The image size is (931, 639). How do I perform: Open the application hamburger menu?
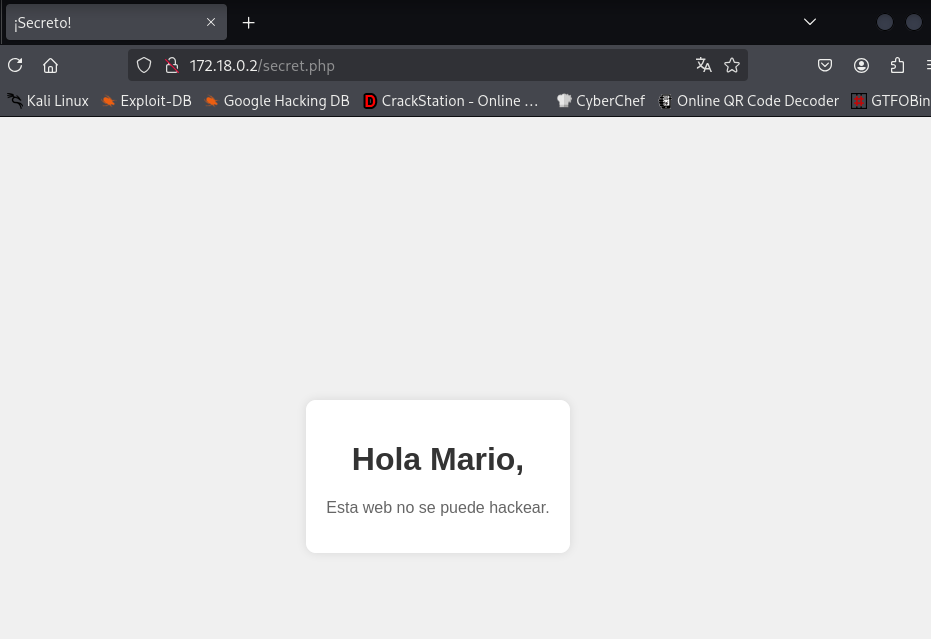point(926,66)
